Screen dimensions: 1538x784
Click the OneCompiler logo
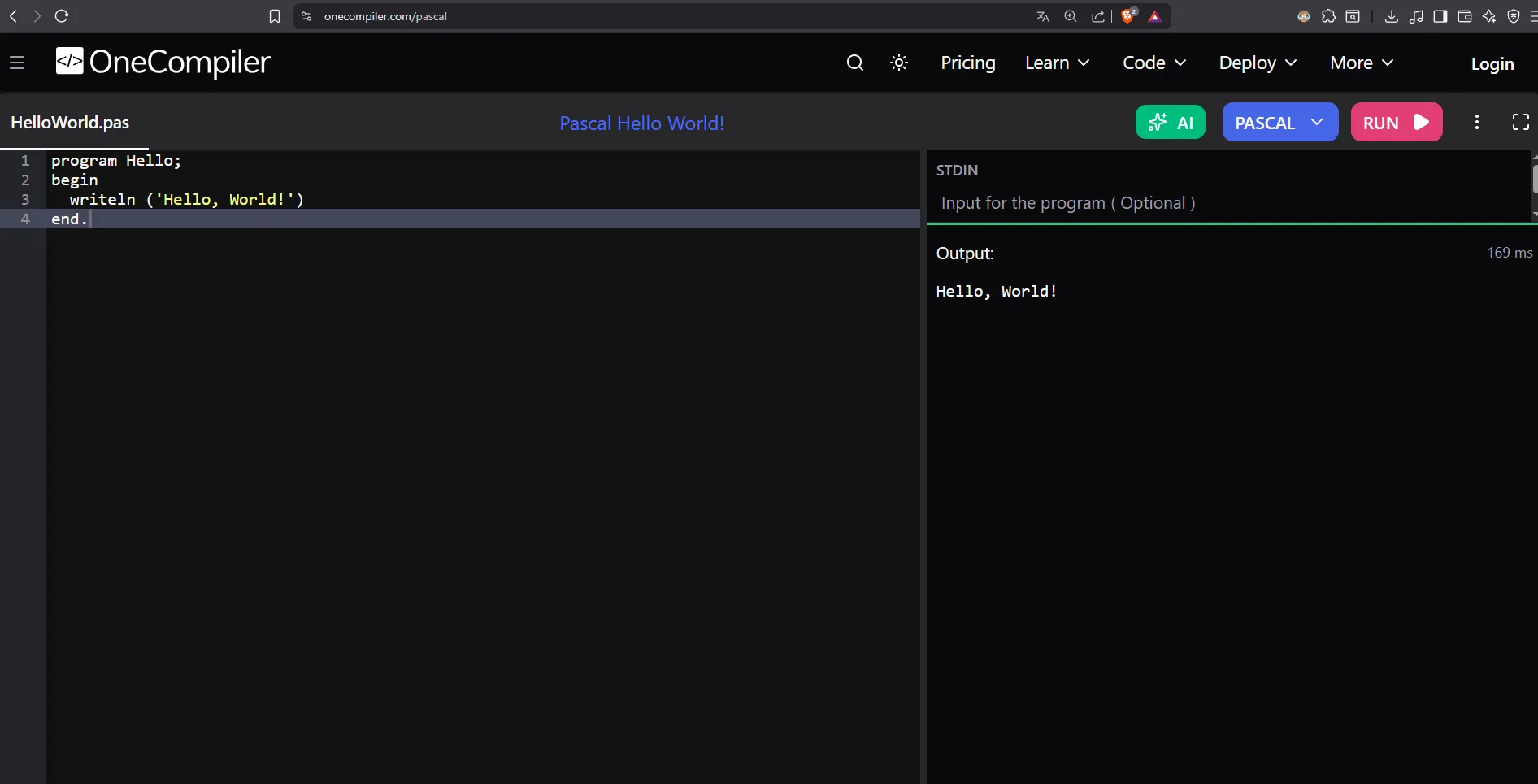point(163,63)
